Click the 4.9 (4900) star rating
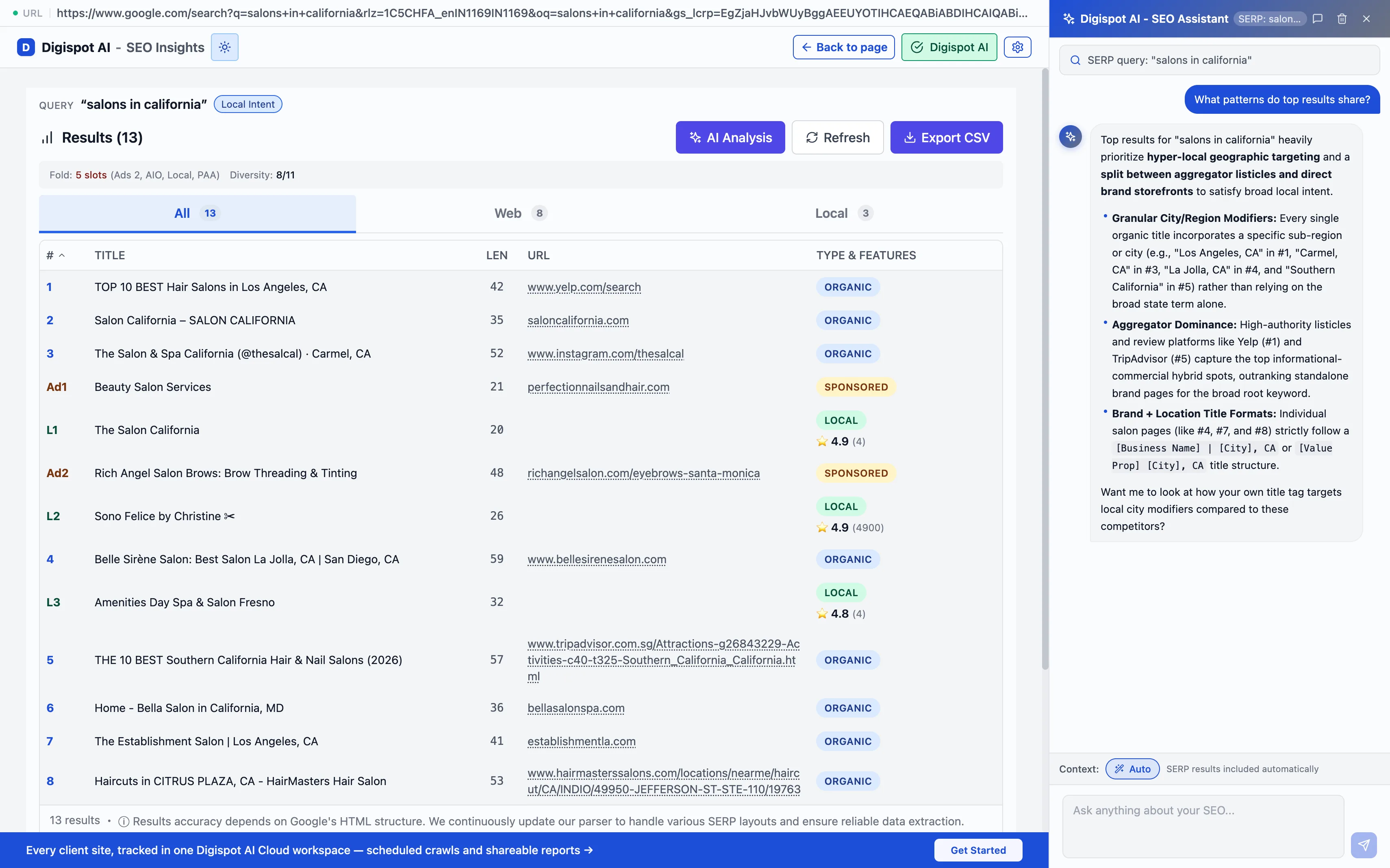This screenshot has height=868, width=1390. [x=850, y=527]
